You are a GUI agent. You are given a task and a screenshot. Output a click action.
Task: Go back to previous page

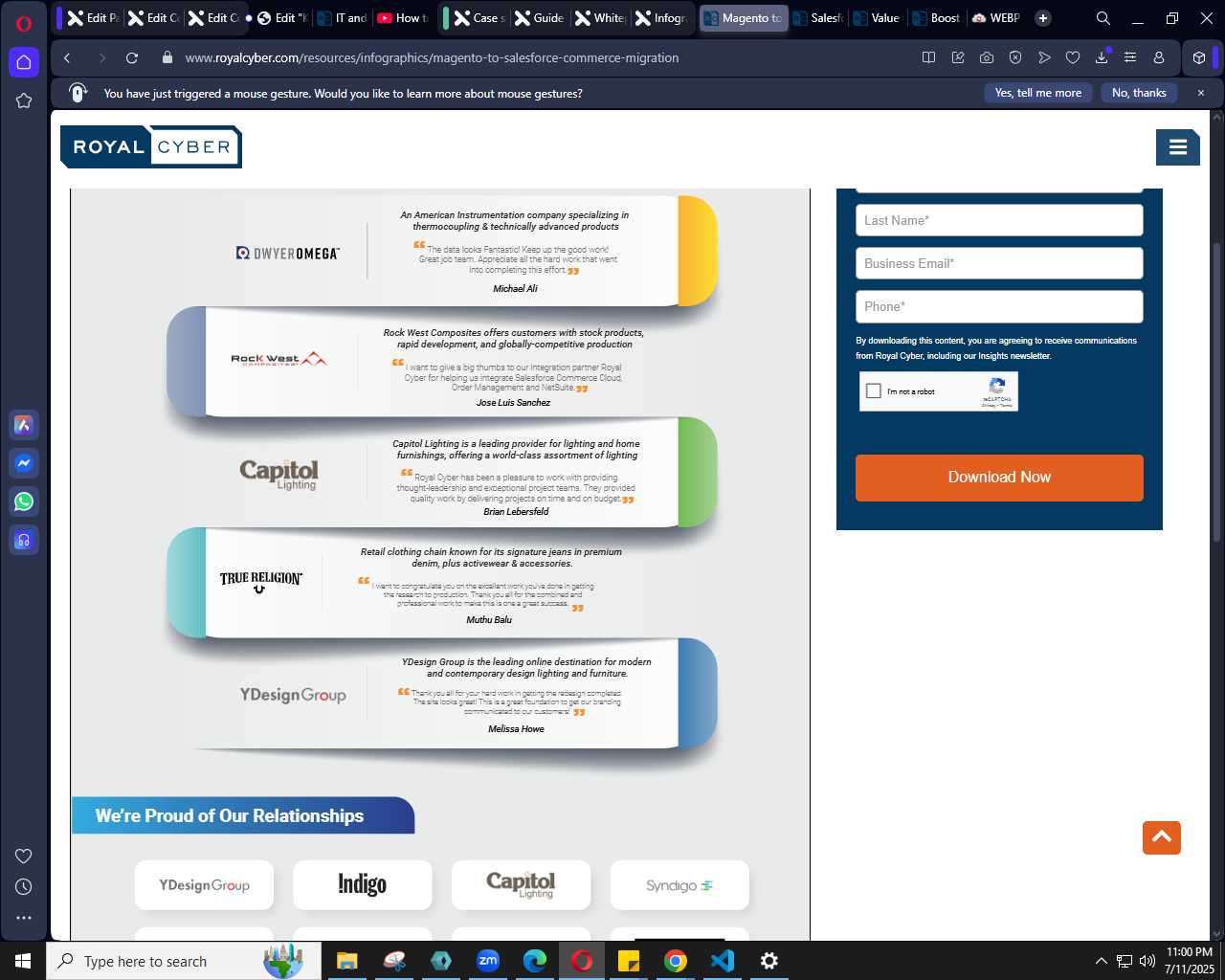(x=67, y=57)
